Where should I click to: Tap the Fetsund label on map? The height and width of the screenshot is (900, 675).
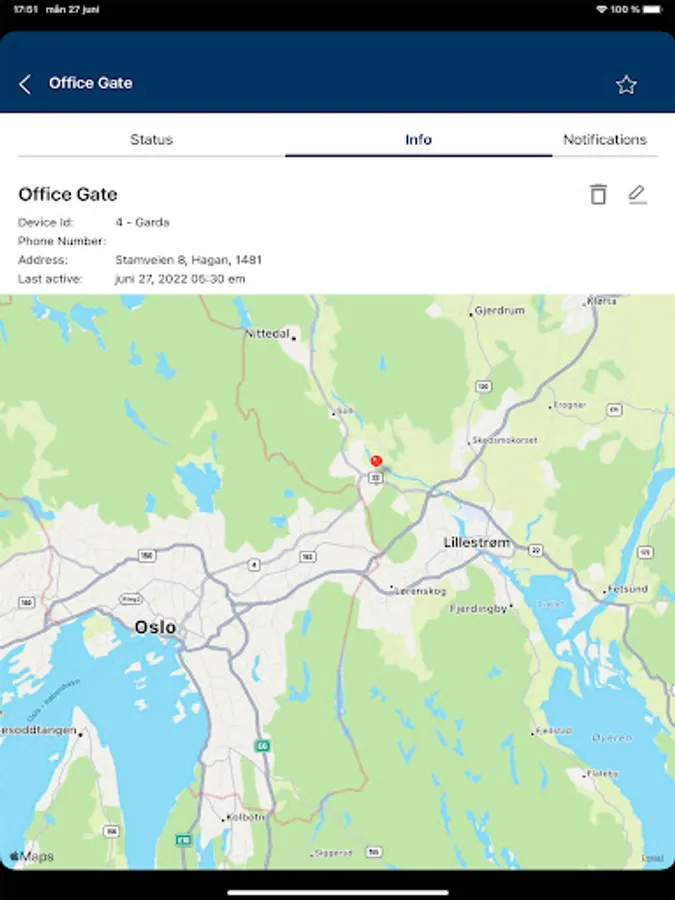tap(628, 589)
